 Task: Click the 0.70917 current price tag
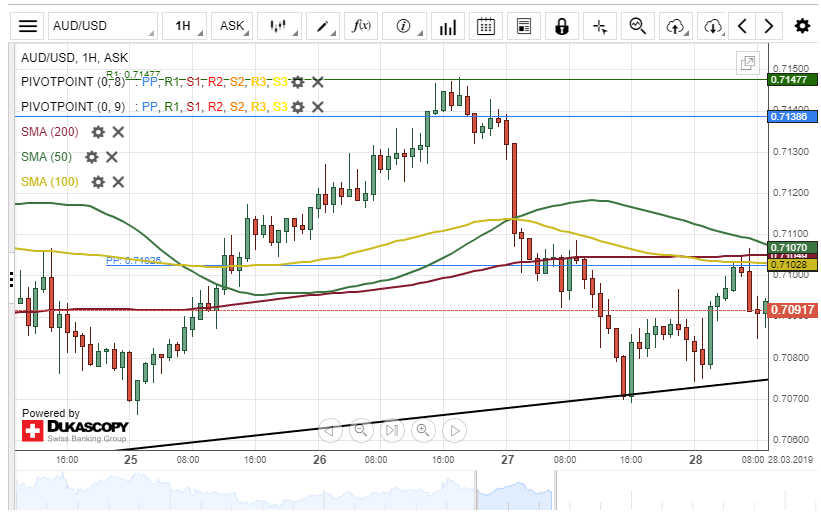(792, 310)
